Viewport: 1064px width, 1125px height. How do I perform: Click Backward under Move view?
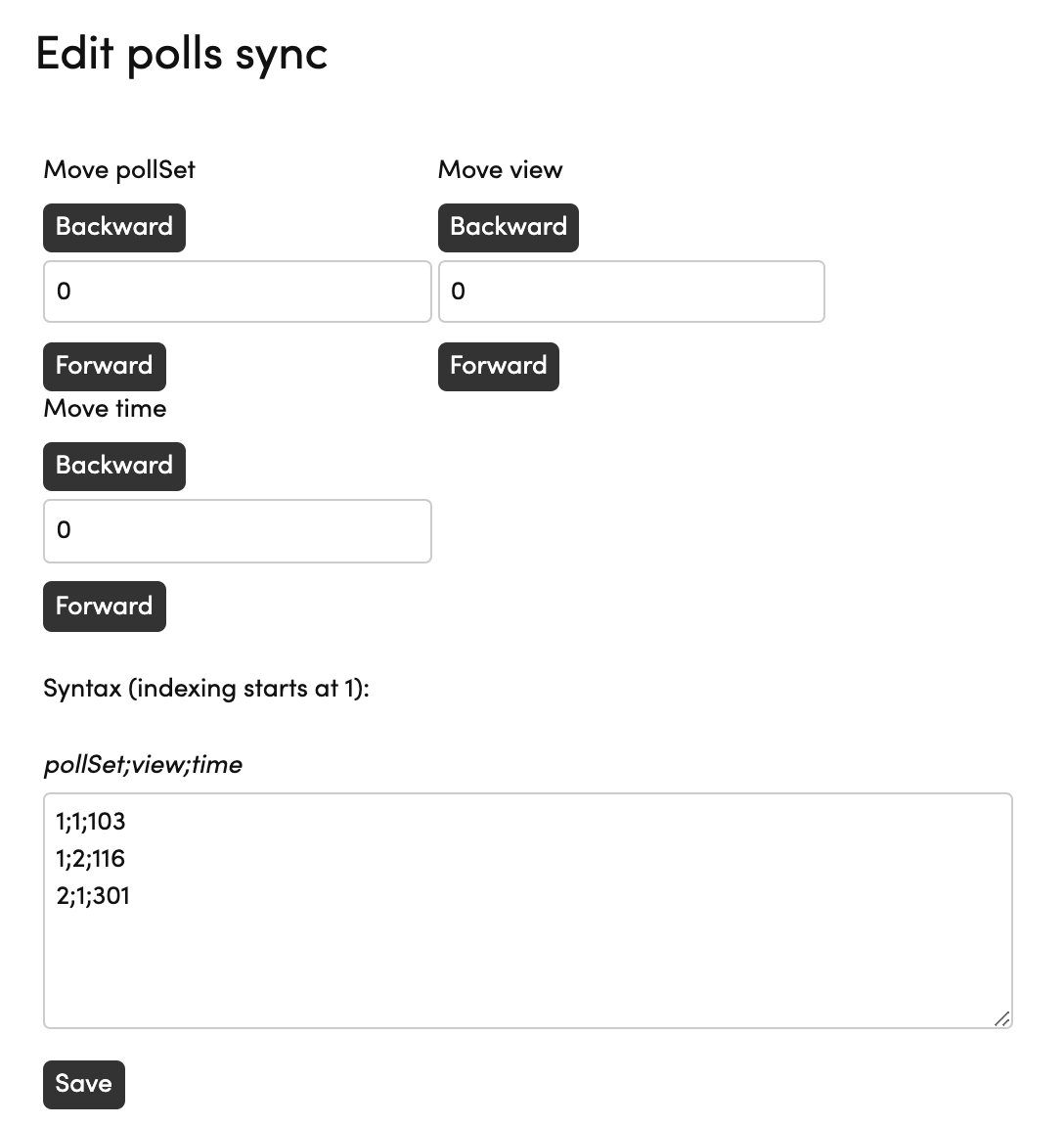508,227
